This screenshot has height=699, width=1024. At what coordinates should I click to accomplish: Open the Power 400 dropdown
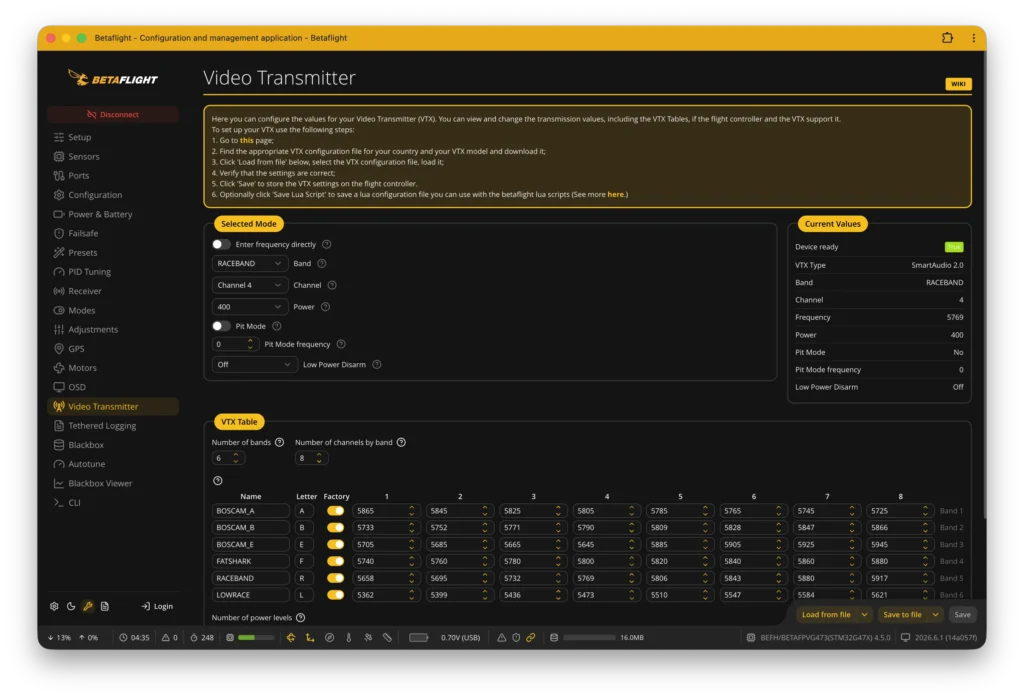[249, 307]
